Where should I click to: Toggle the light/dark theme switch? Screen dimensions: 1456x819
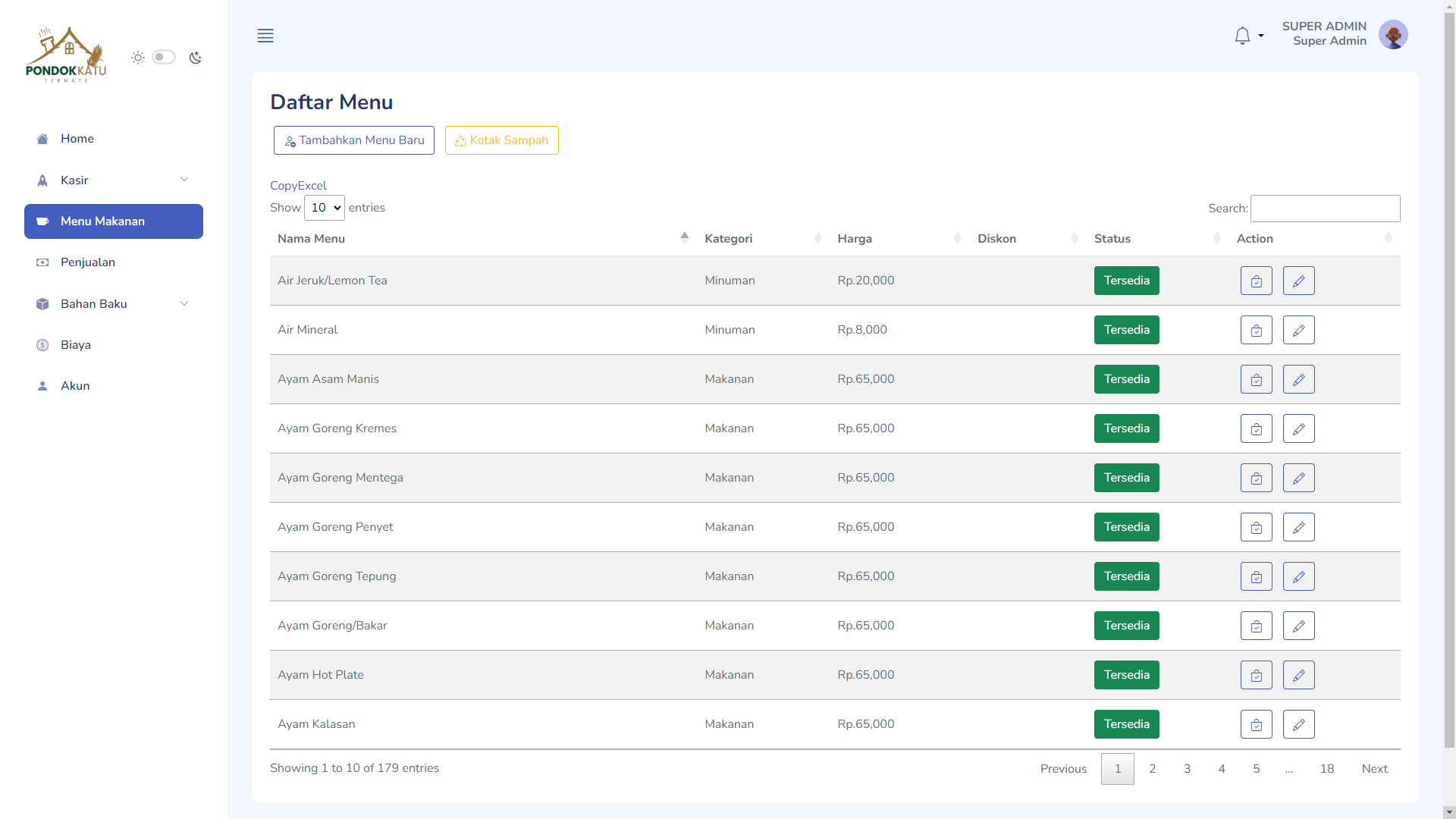163,58
